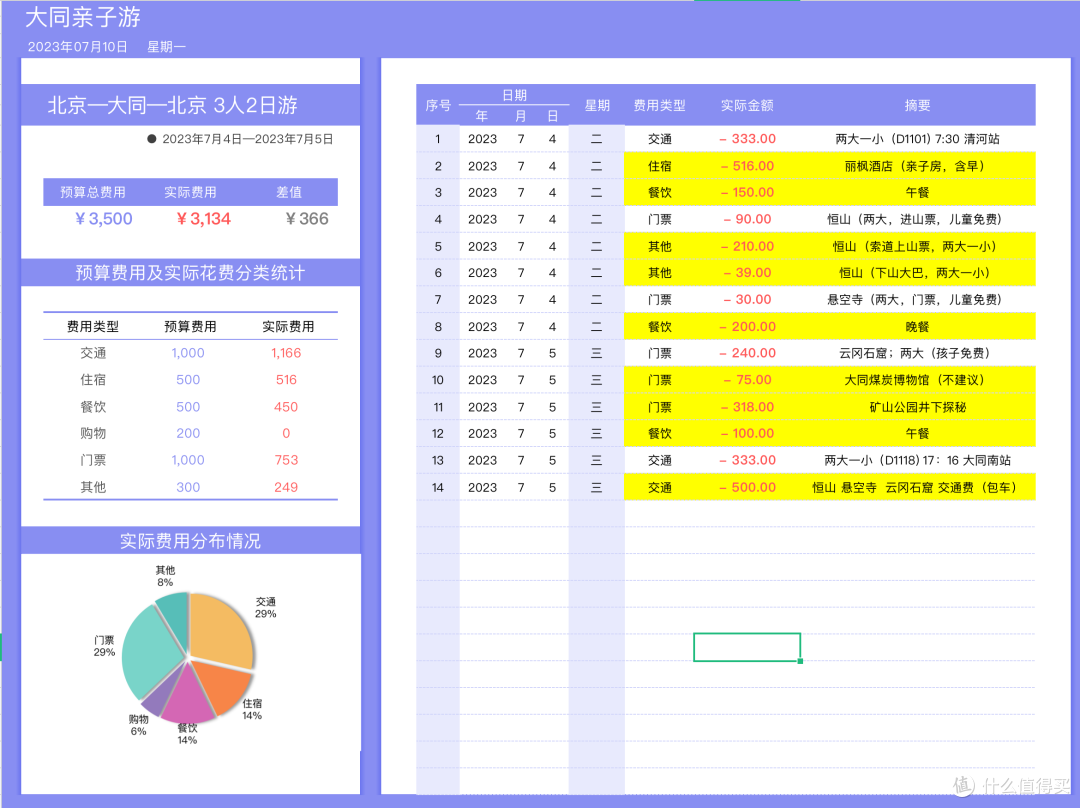Select amount -516.00 in row 2
Image resolution: width=1080 pixels, height=808 pixels.
pos(748,166)
